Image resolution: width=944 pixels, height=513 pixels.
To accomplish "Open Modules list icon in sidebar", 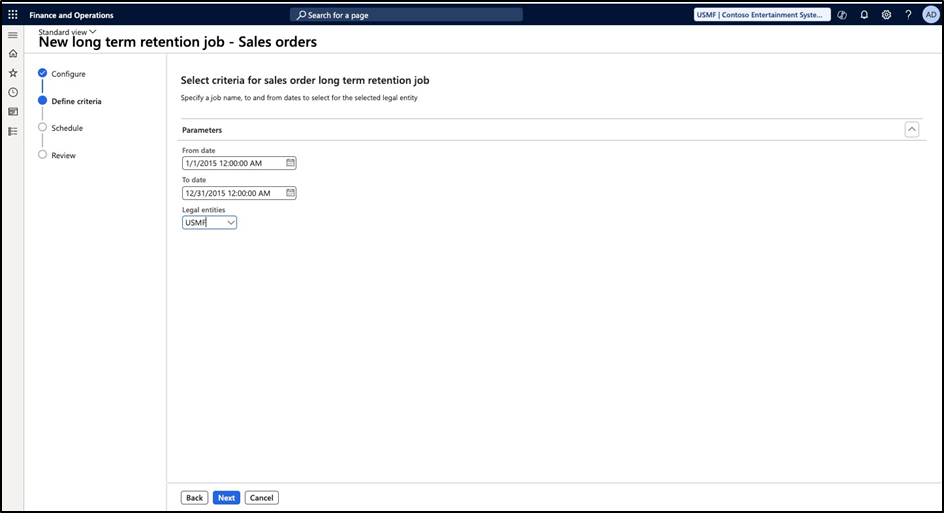I will [13, 131].
